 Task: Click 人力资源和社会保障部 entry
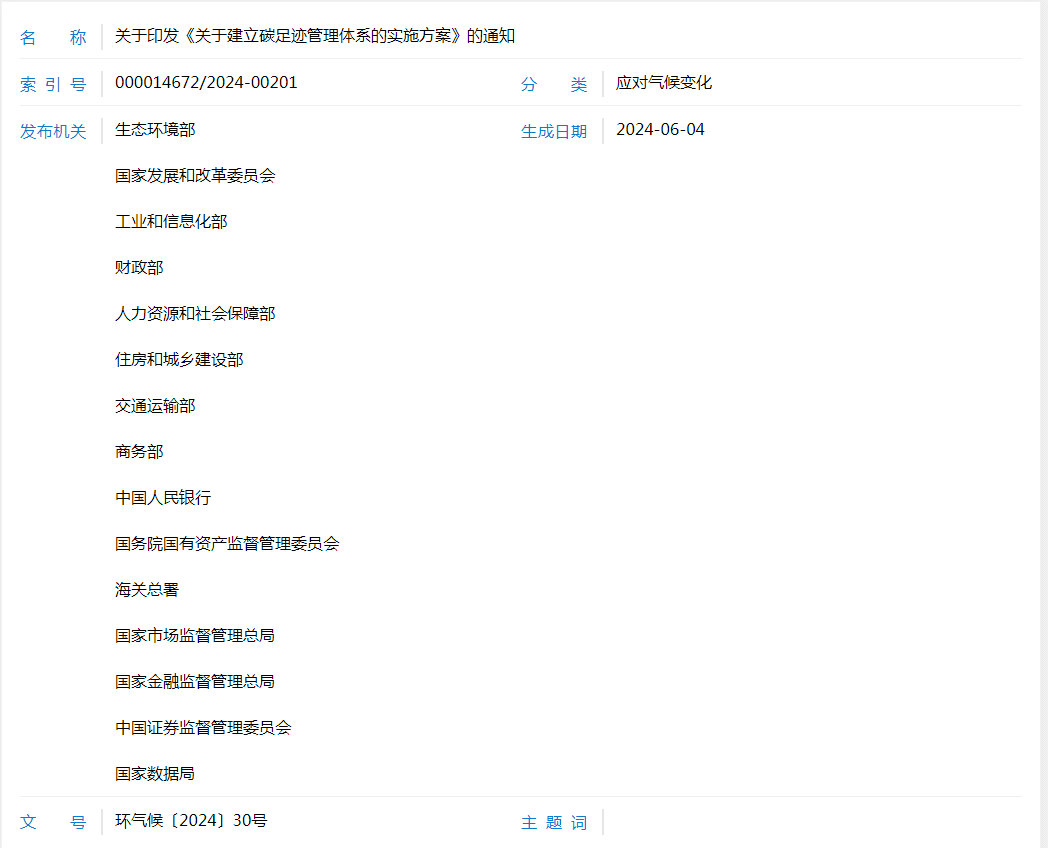click(x=195, y=314)
